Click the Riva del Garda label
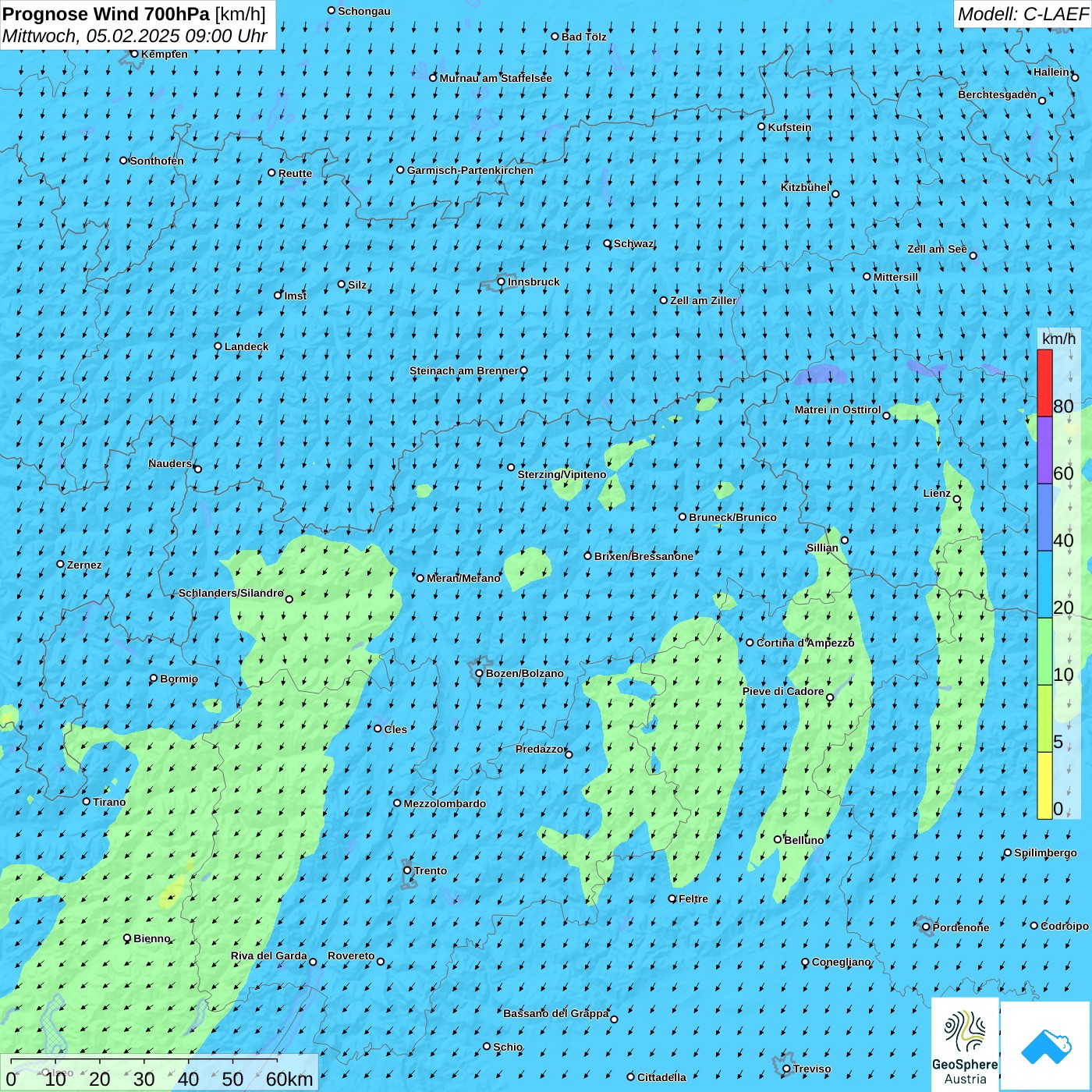1092x1092 pixels. [268, 955]
